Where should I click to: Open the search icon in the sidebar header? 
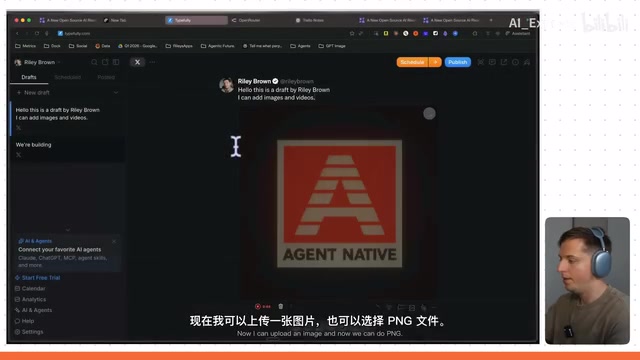pyautogui.click(x=94, y=62)
